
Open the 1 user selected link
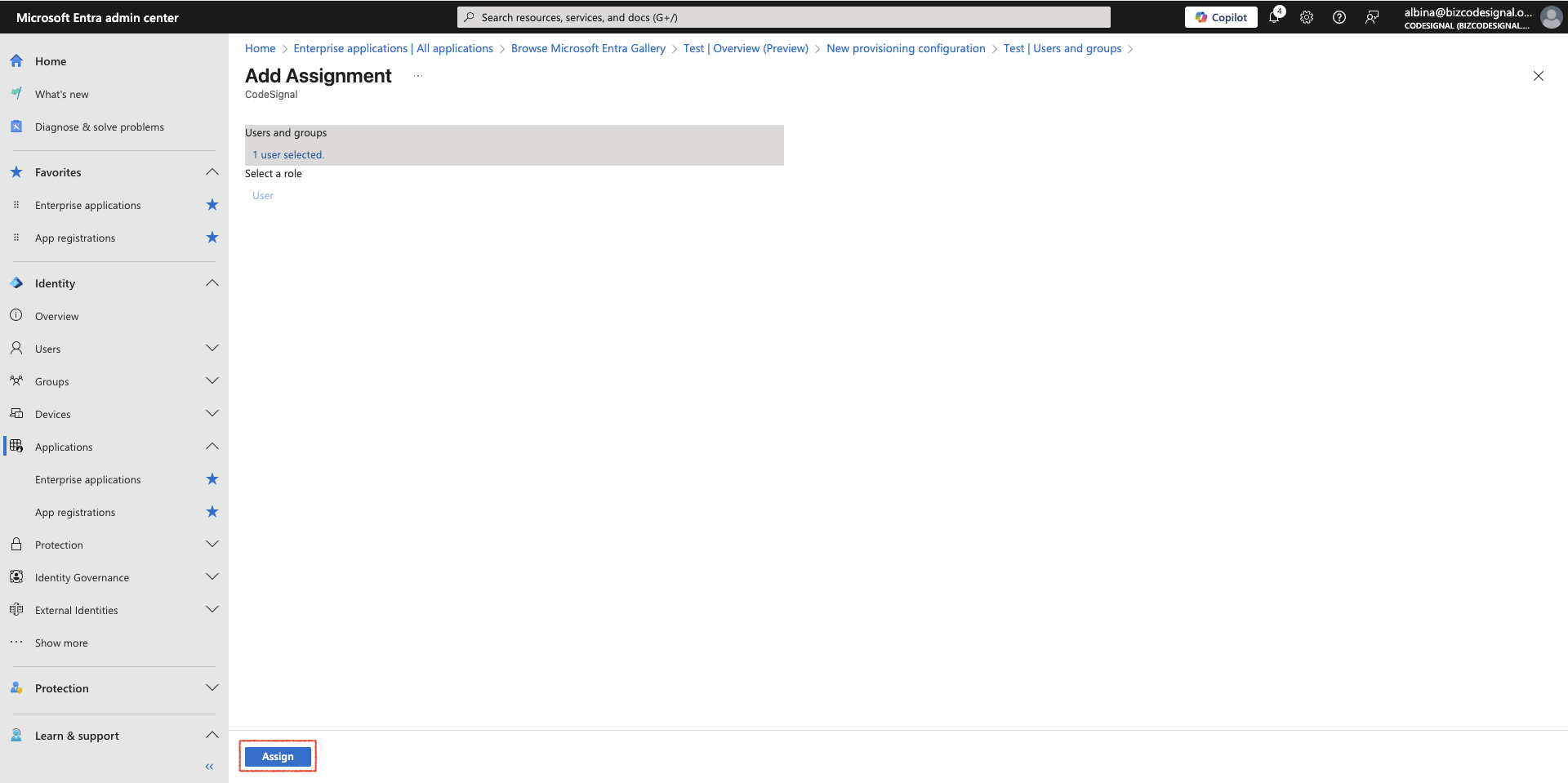(x=288, y=154)
